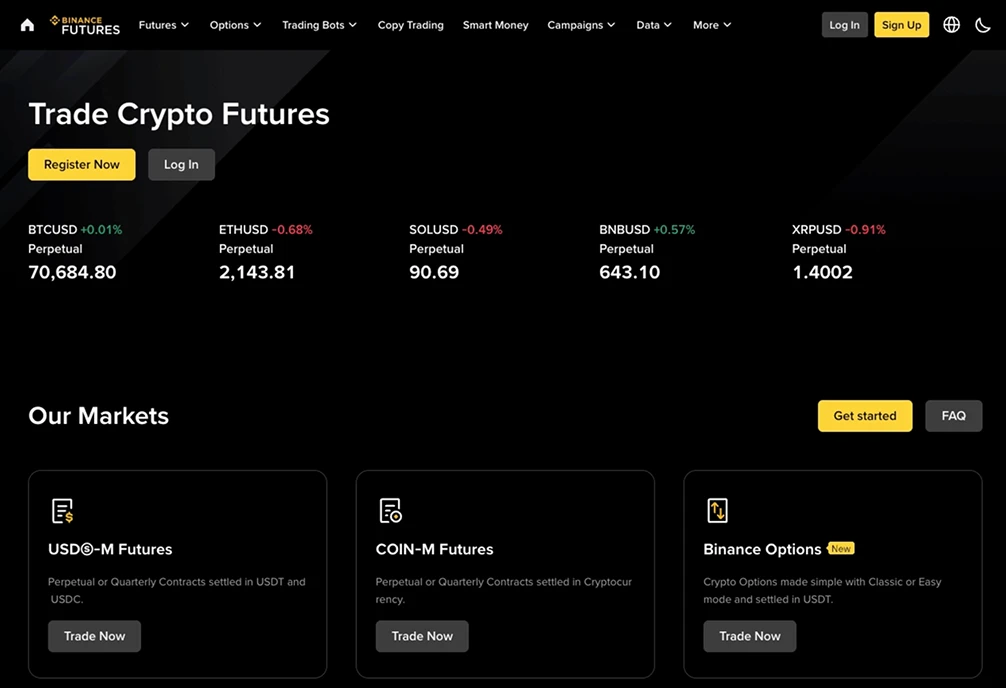Open the language globe icon

pos(951,24)
